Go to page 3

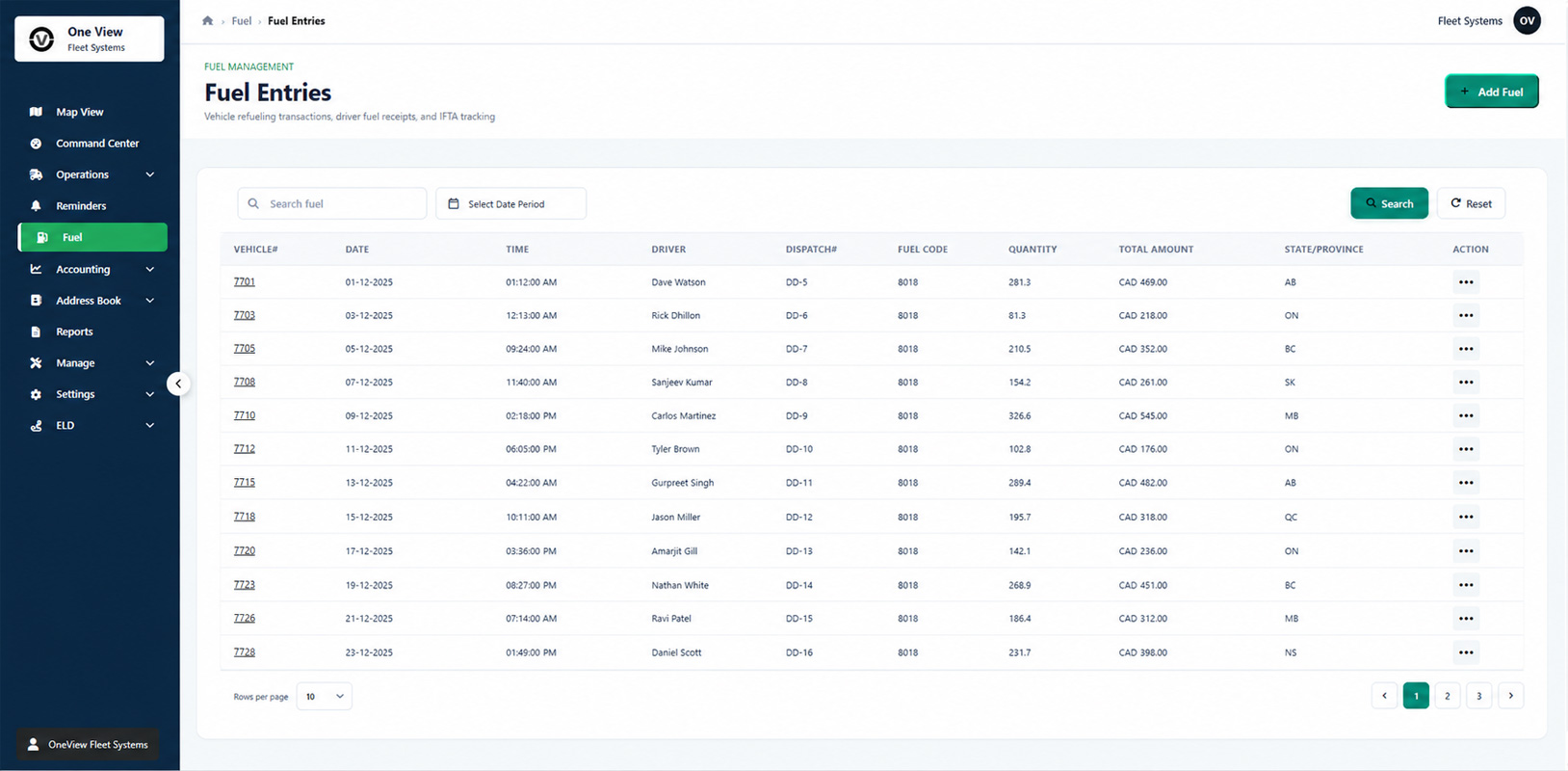tap(1478, 696)
